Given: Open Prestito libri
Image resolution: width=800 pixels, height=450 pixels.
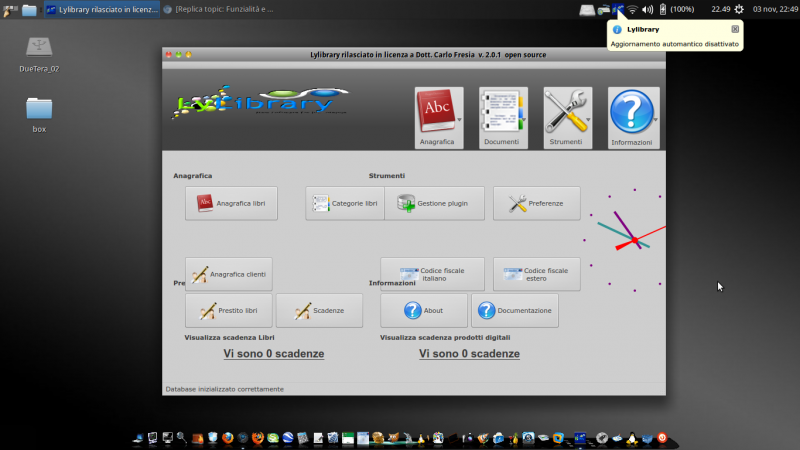Looking at the screenshot, I should pyautogui.click(x=229, y=310).
